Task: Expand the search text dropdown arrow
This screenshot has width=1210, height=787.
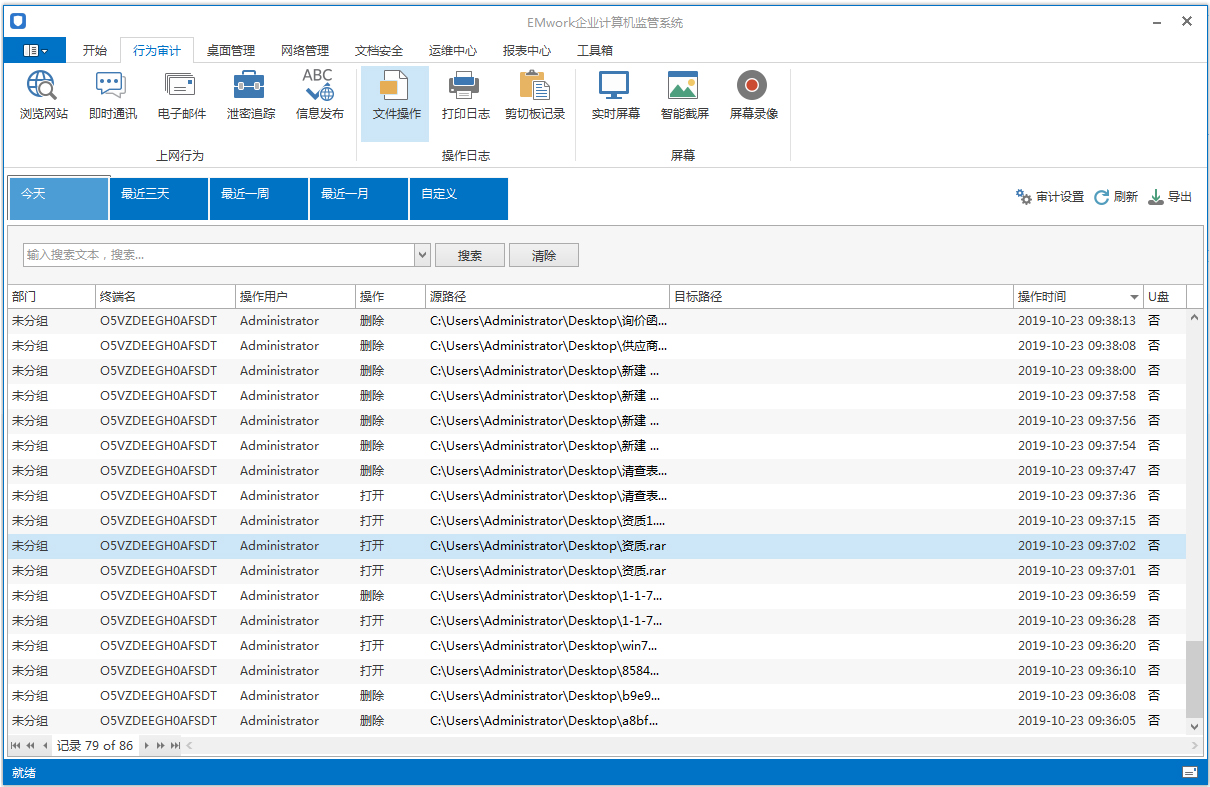Action: pyautogui.click(x=422, y=255)
